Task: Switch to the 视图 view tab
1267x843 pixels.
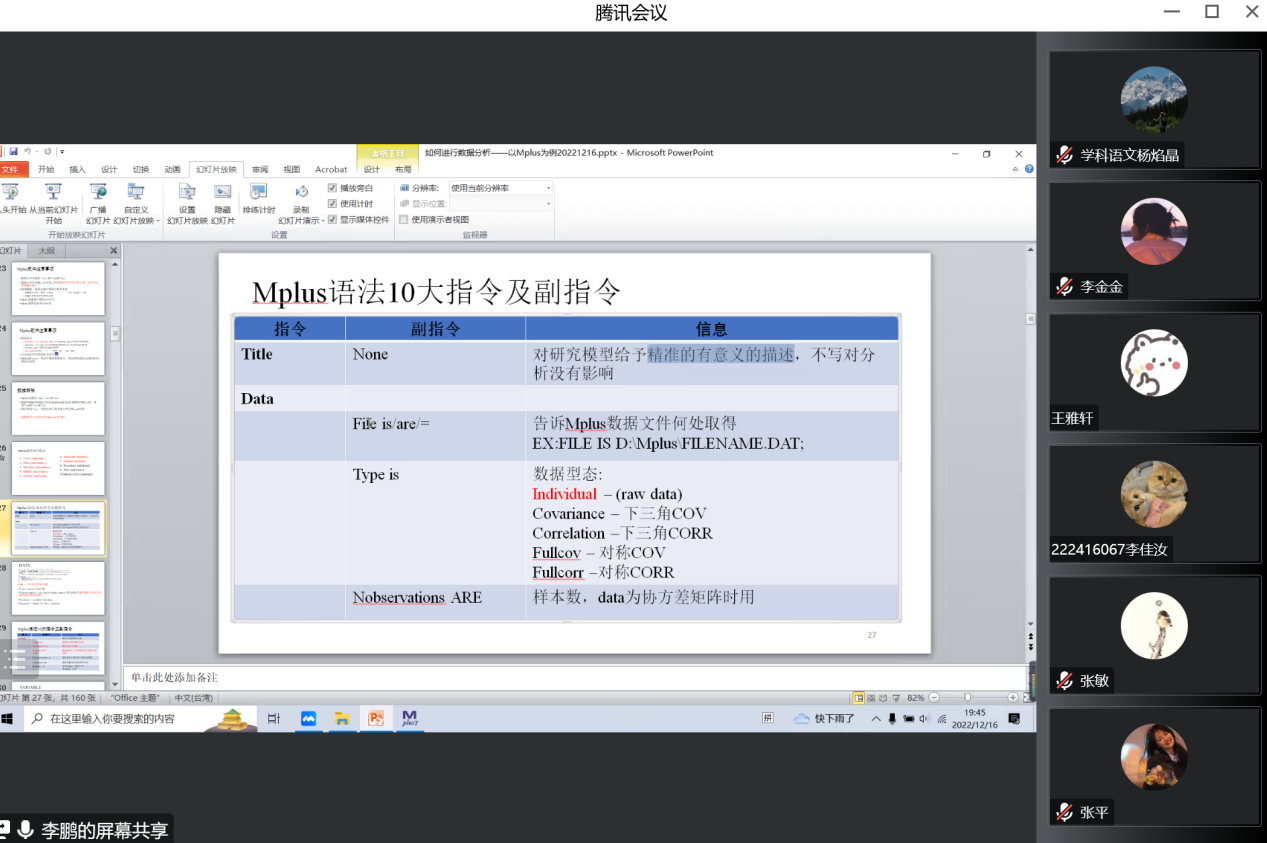Action: 291,169
